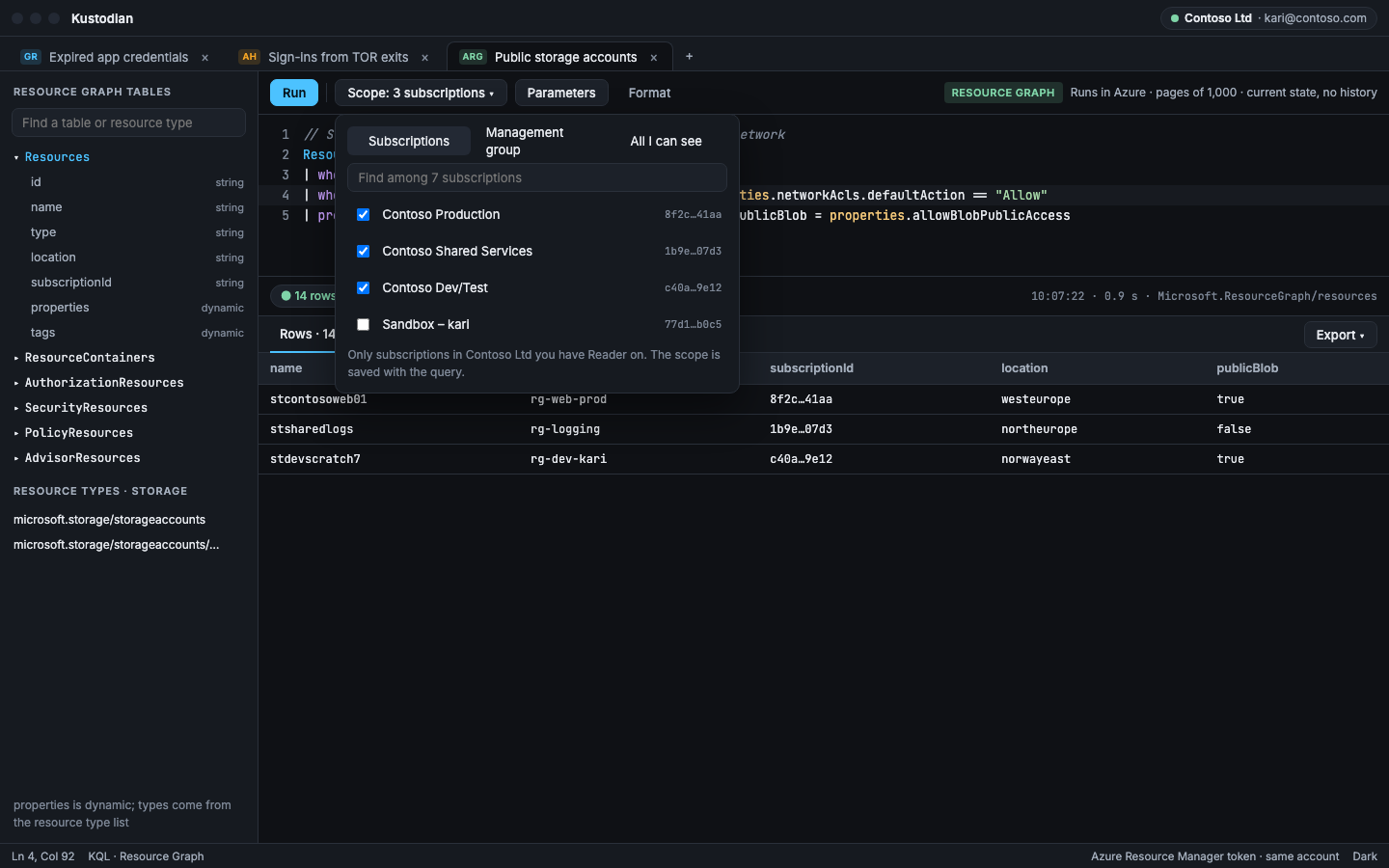
Task: Select the stdevscratch7 result row name
Action: [x=315, y=459]
